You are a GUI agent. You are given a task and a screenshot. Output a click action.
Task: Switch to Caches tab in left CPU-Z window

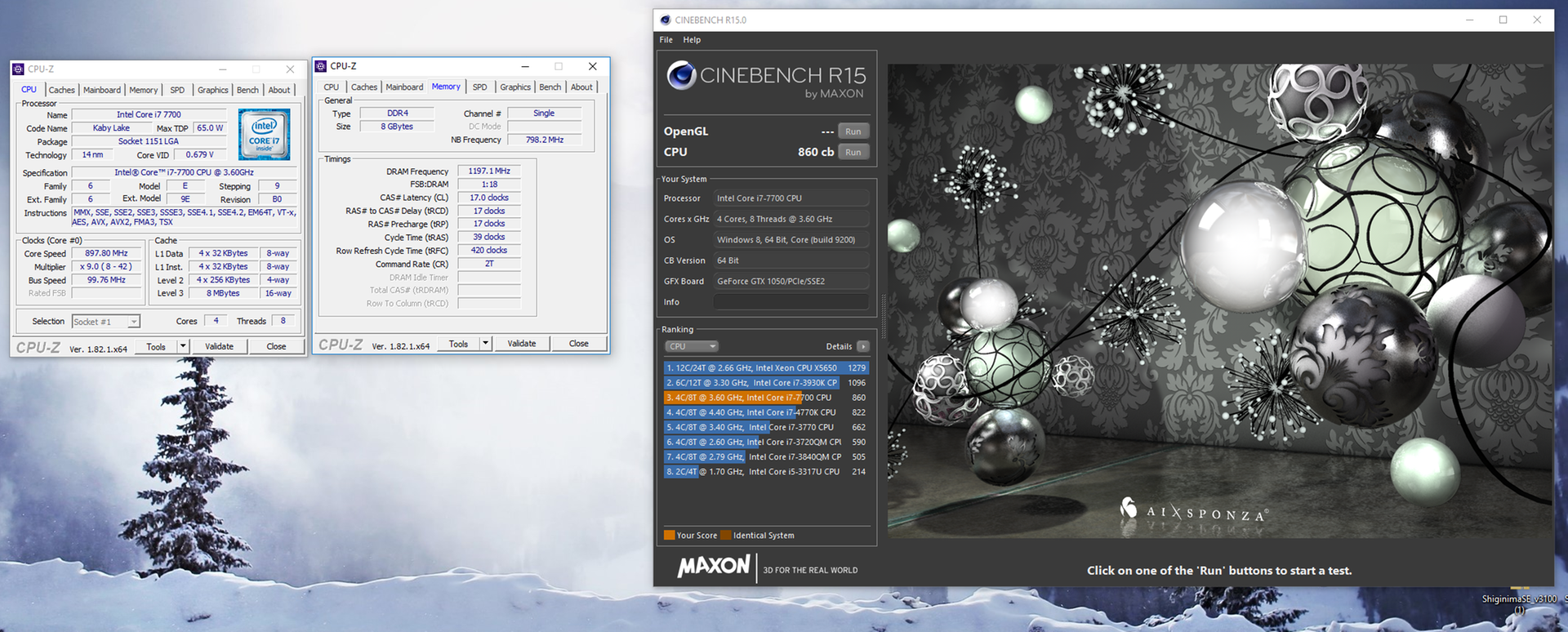click(61, 90)
